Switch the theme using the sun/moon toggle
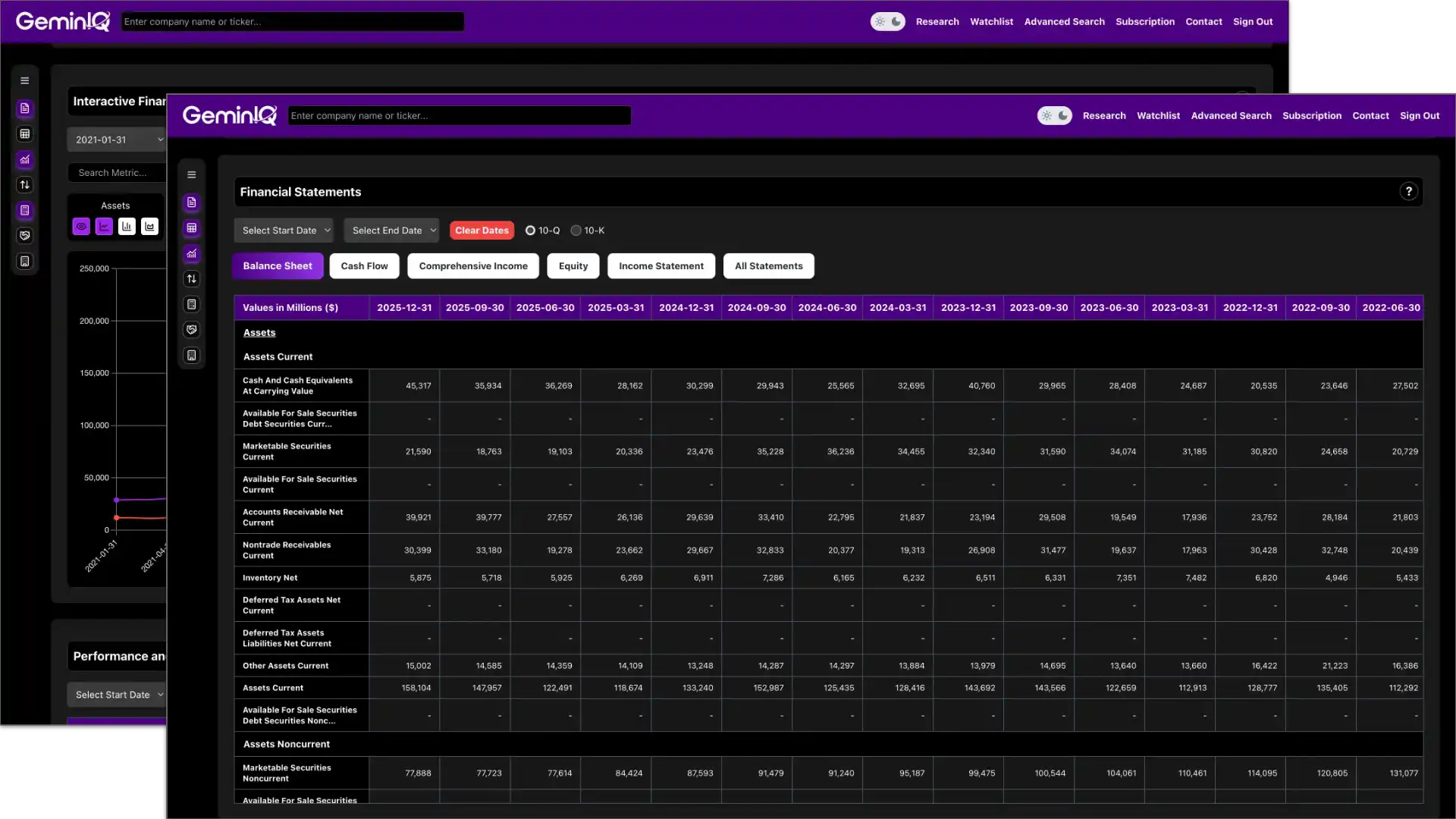1456x819 pixels. [1055, 115]
